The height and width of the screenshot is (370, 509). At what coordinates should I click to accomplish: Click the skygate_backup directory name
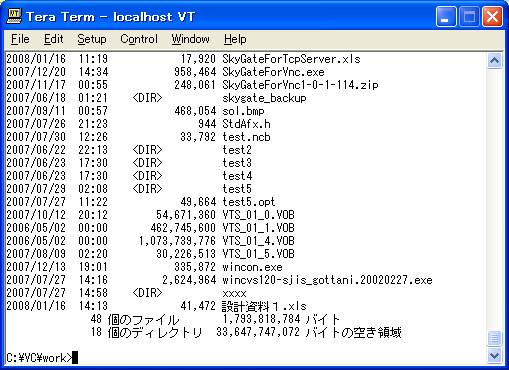click(x=264, y=98)
